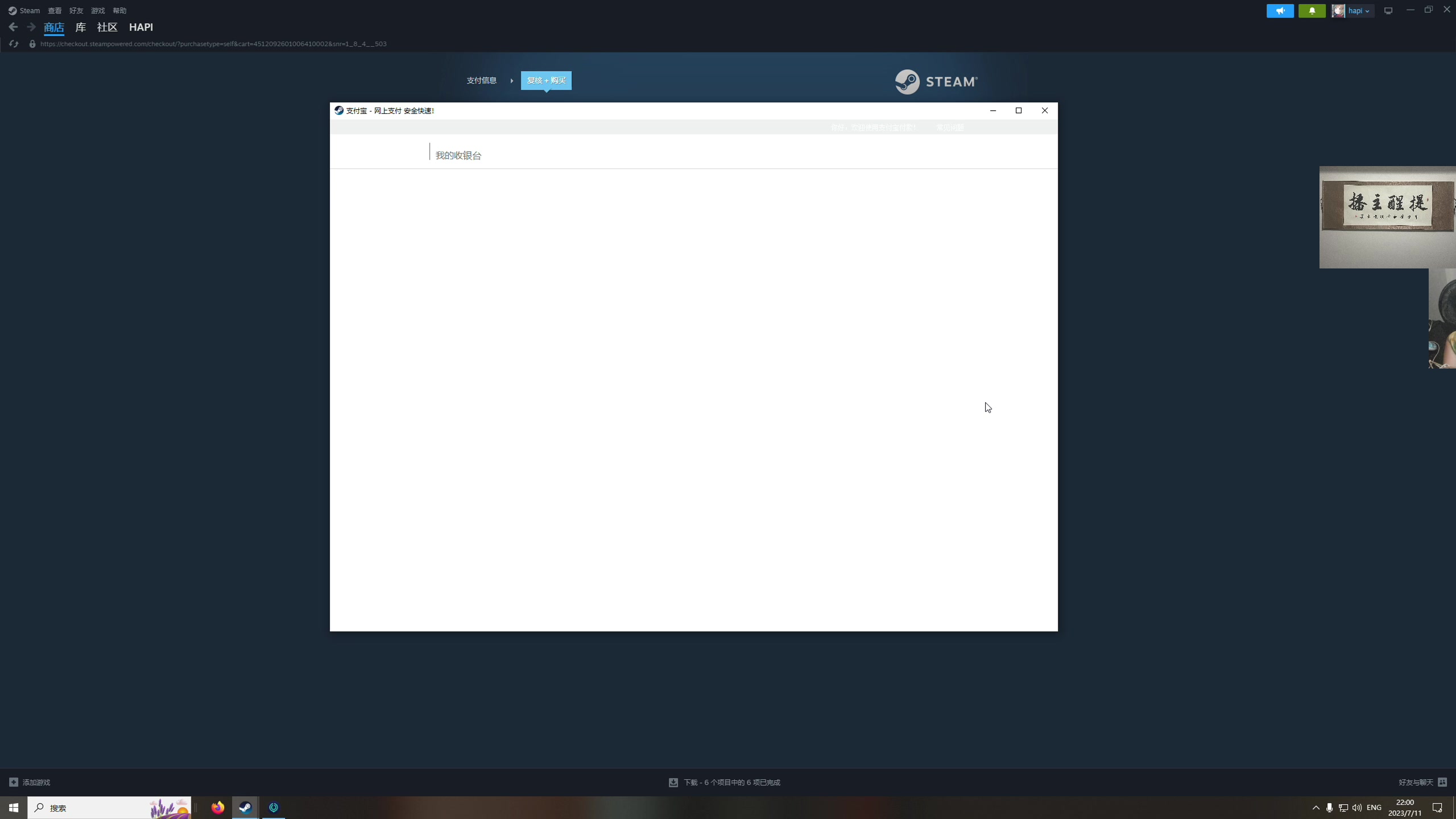Screen dimensions: 1456x819
Task: Click the Add Game plus icon
Action: point(14,782)
